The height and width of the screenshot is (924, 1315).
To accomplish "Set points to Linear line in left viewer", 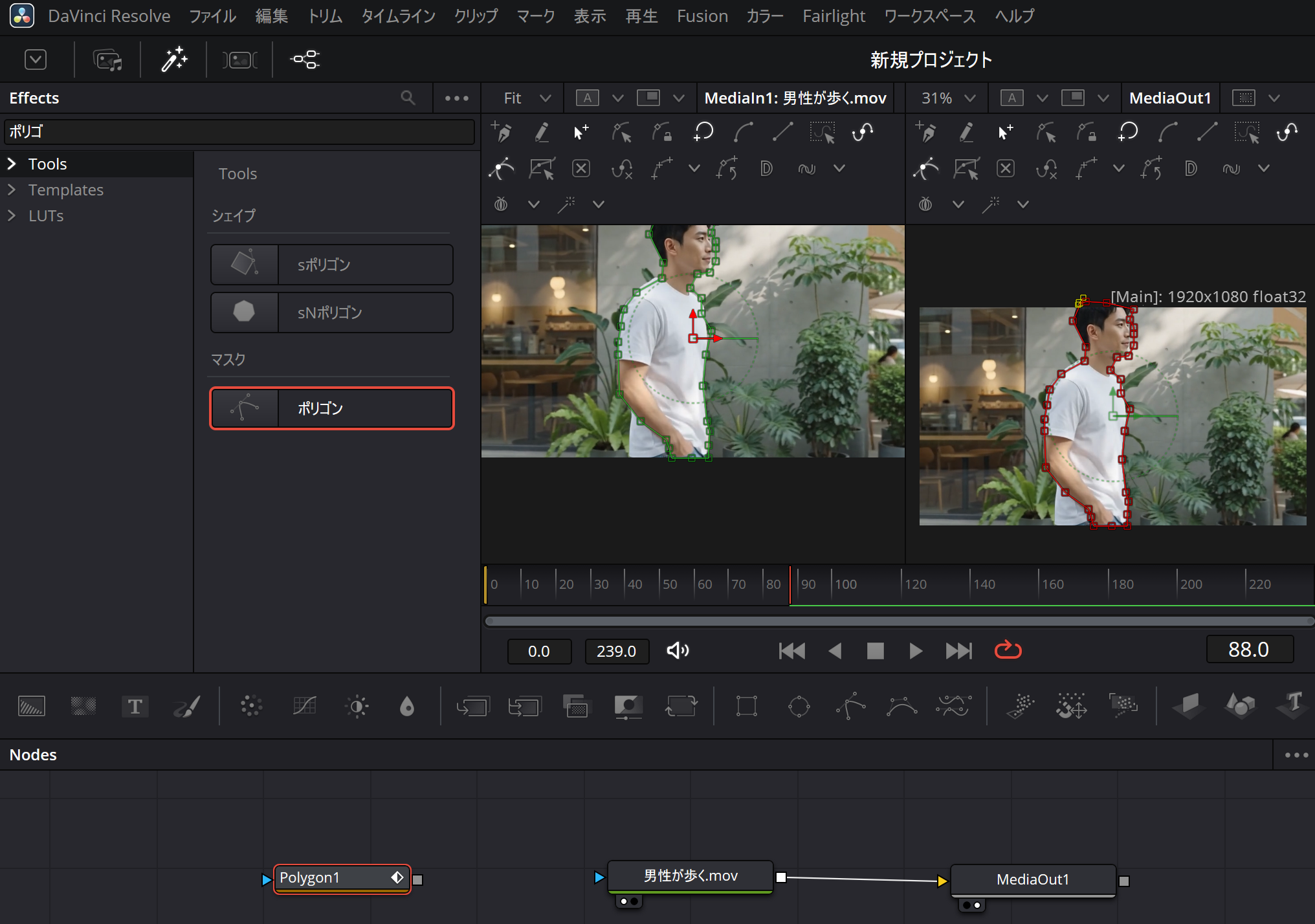I will [x=783, y=132].
